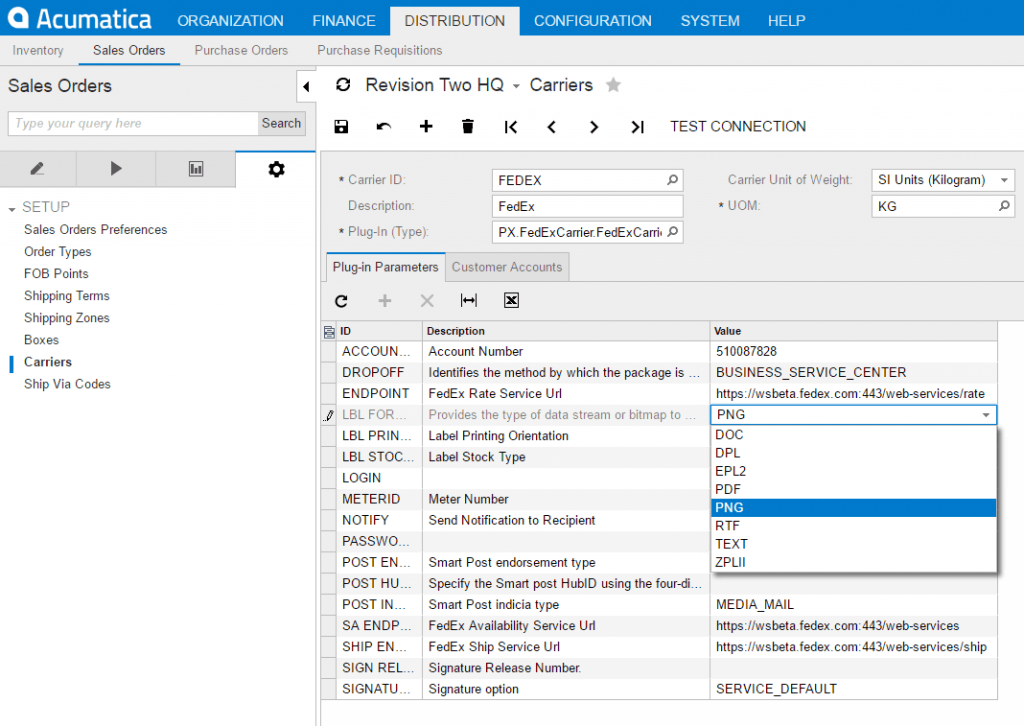Collapse the SETUP tree section

(x=12, y=209)
